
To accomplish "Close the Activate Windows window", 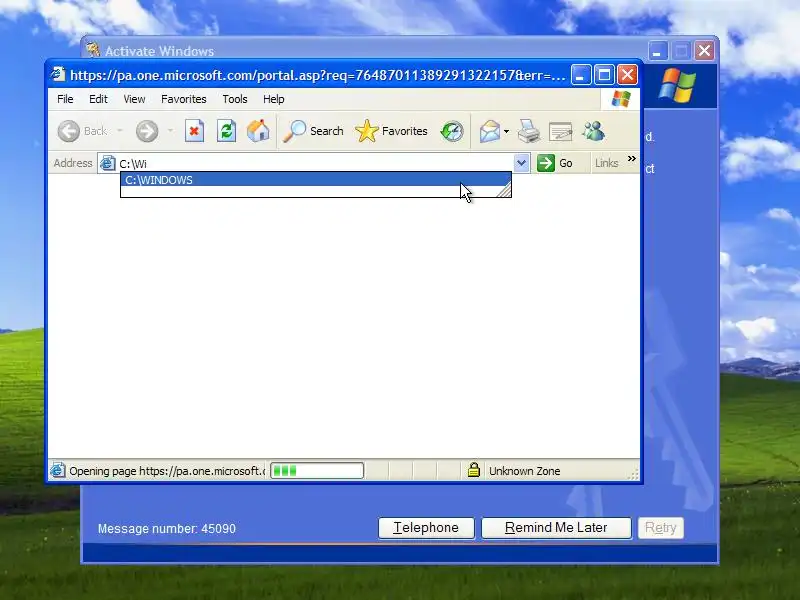I will click(x=704, y=51).
